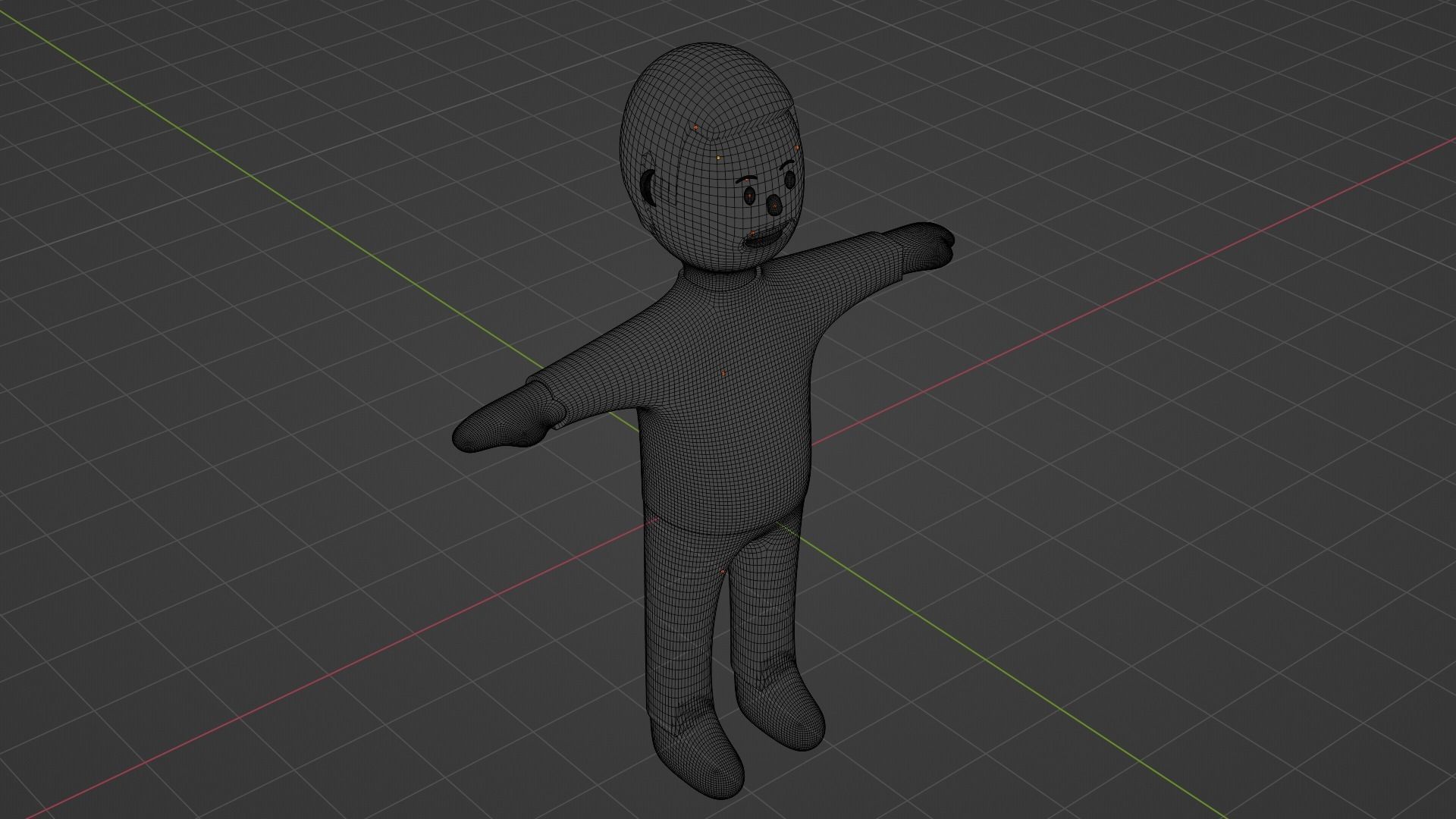Select the rear foot of the character
The width and height of the screenshot is (1456, 819).
781,709
